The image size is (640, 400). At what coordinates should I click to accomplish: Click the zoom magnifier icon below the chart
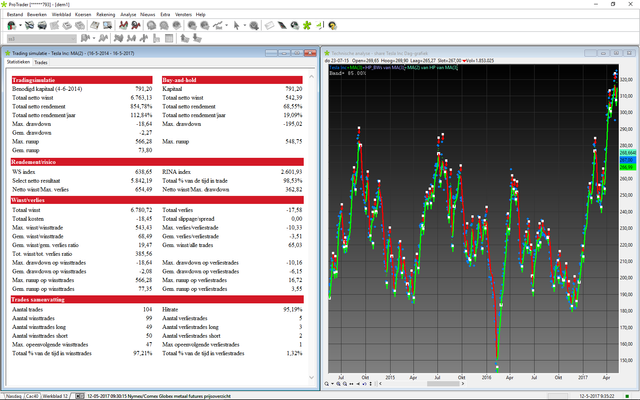pos(327,384)
